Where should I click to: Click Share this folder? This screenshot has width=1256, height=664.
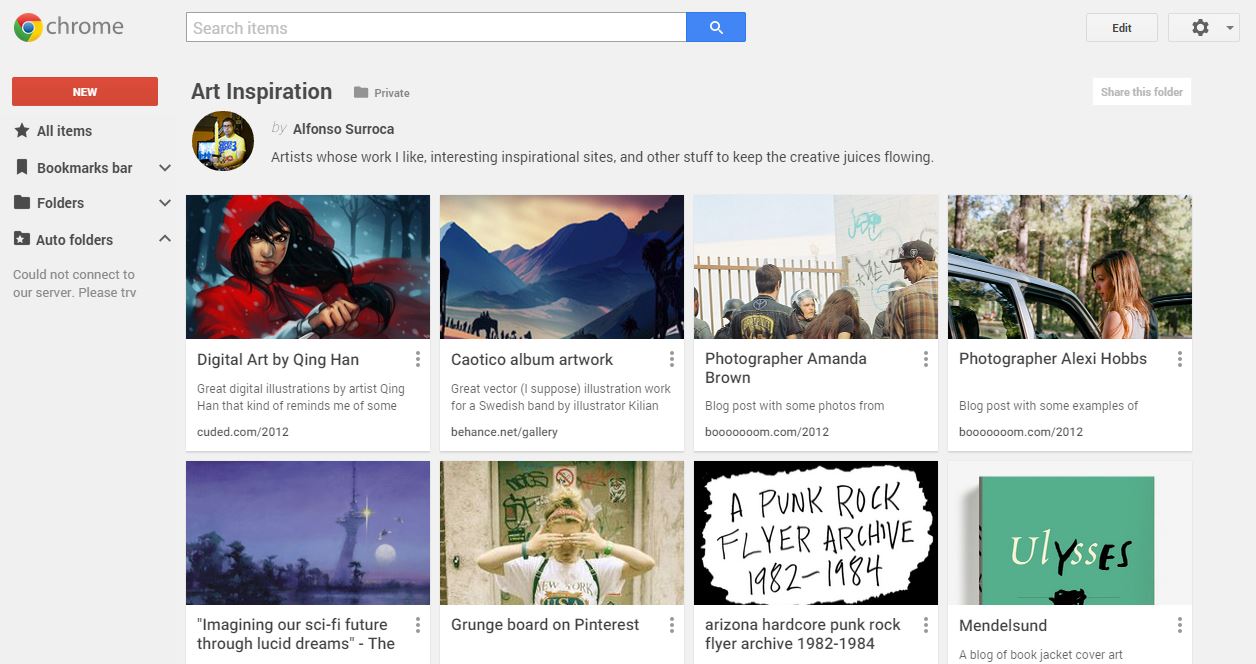coord(1141,91)
